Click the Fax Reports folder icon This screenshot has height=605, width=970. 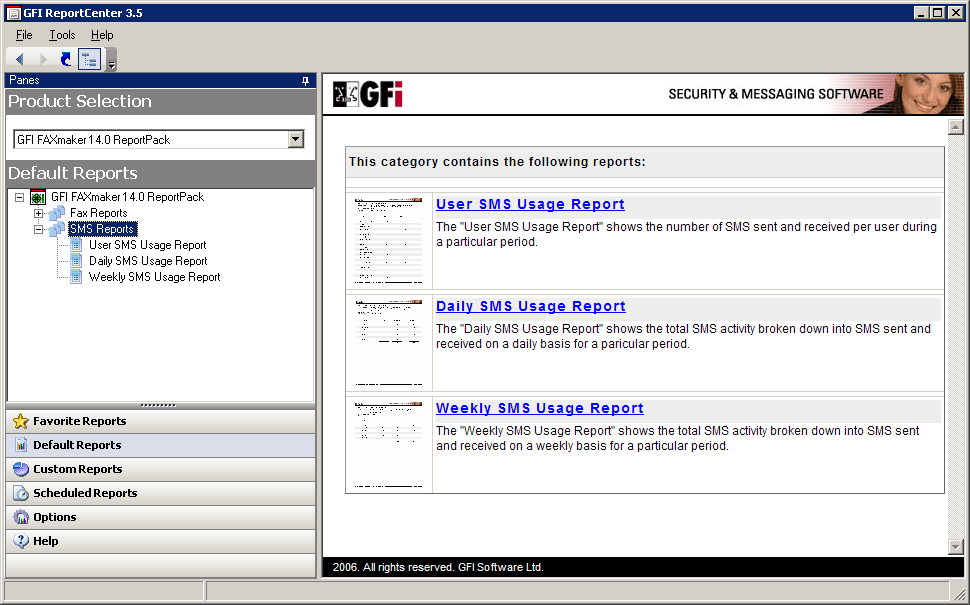coord(58,213)
